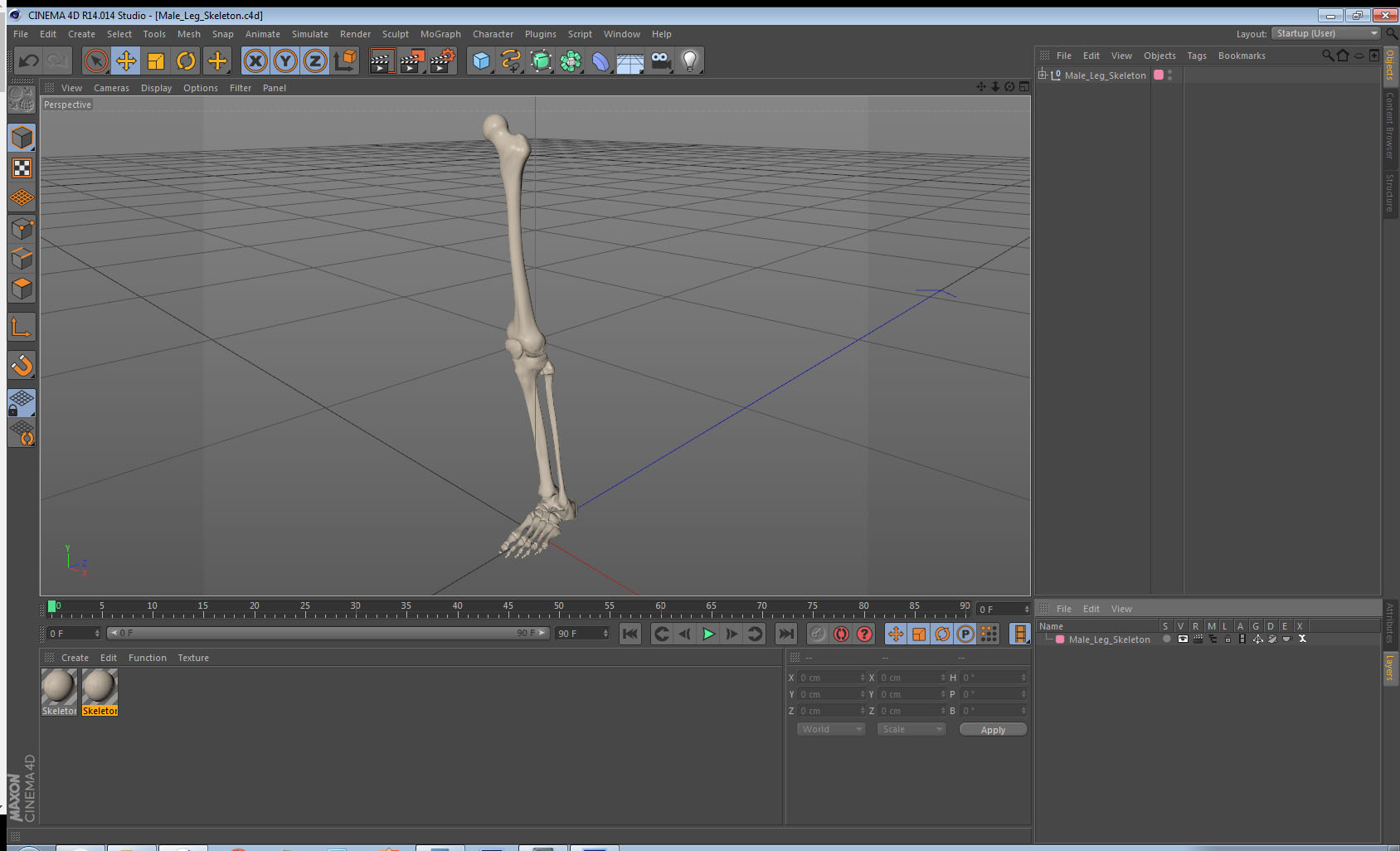Viewport: 1400px width, 851px height.
Task: Open the viewport Display menu
Action: click(x=156, y=88)
